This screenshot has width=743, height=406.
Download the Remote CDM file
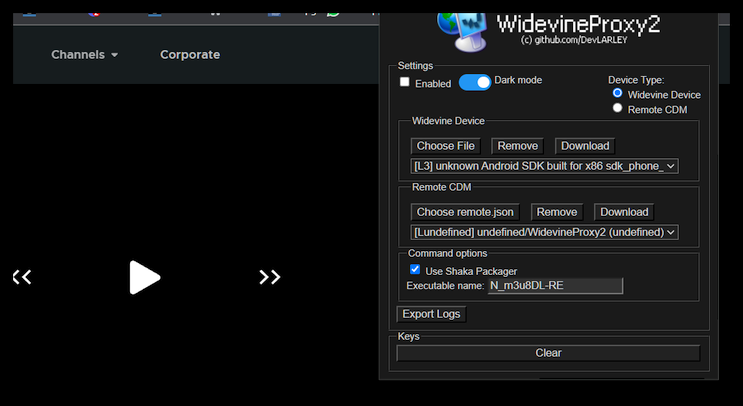[624, 212]
